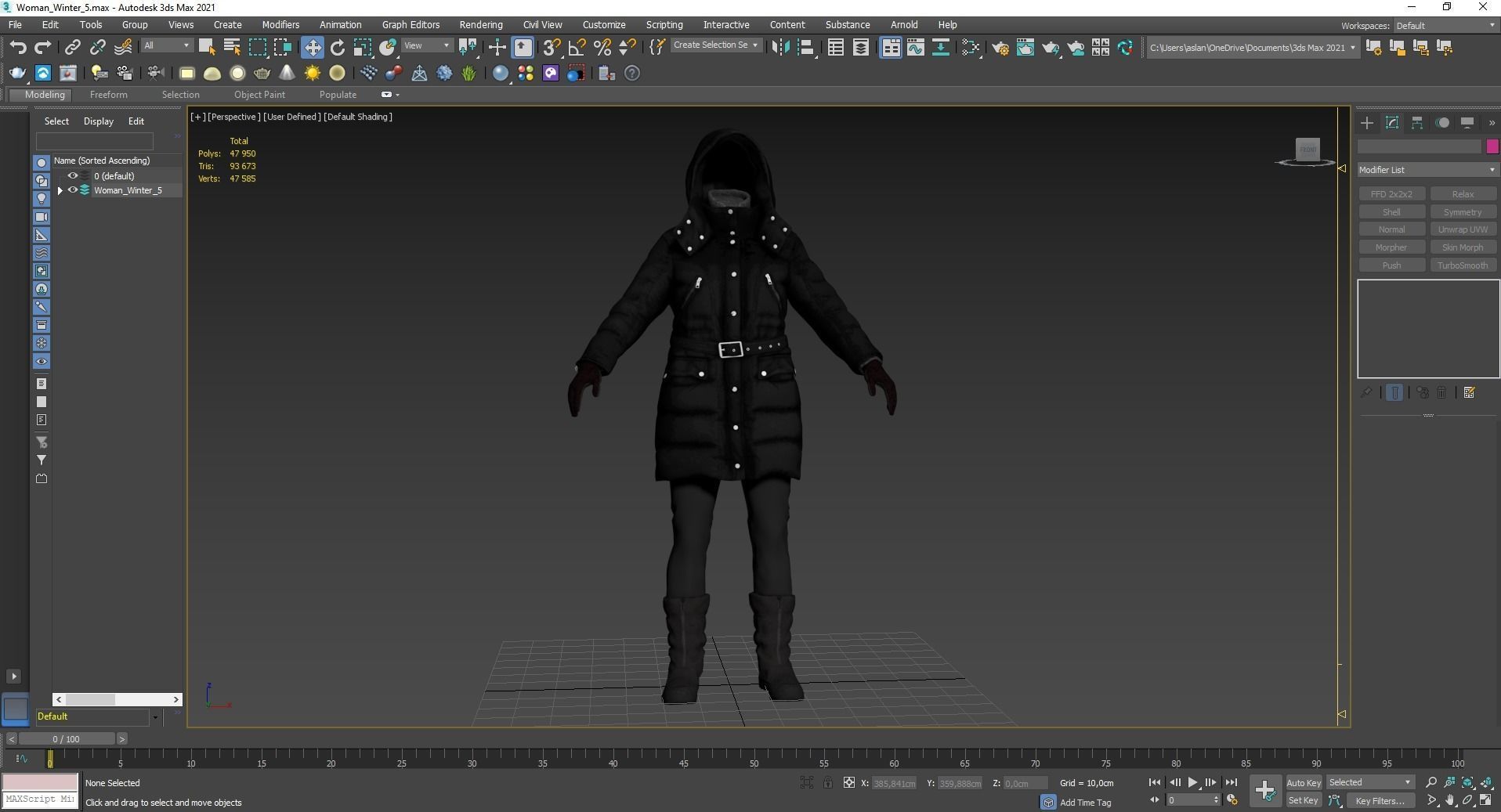The height and width of the screenshot is (812, 1501).
Task: Toggle Angle Snap
Action: pos(577,48)
